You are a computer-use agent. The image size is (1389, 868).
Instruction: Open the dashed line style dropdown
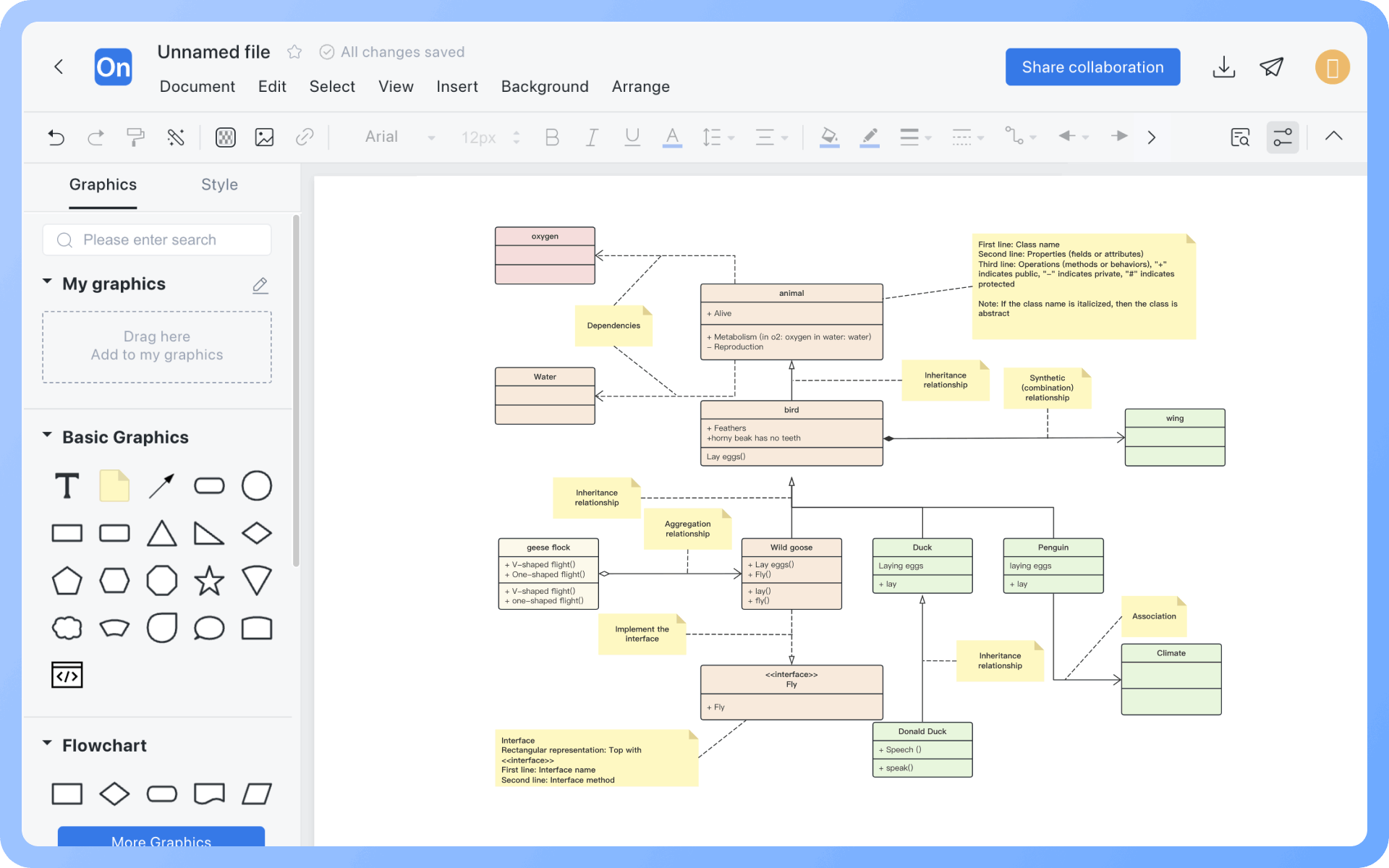(967, 137)
